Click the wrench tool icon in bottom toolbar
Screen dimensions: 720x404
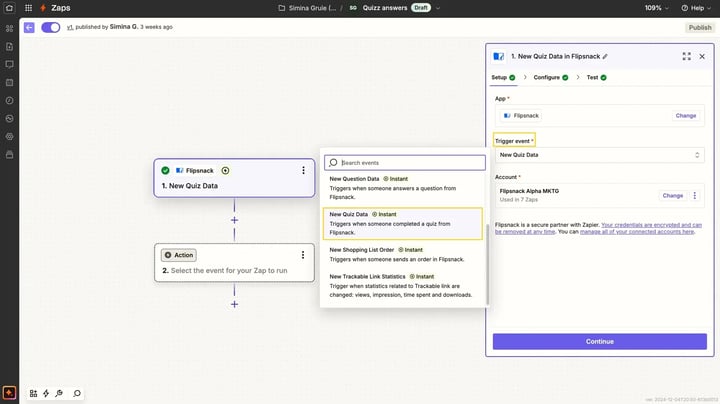point(59,393)
